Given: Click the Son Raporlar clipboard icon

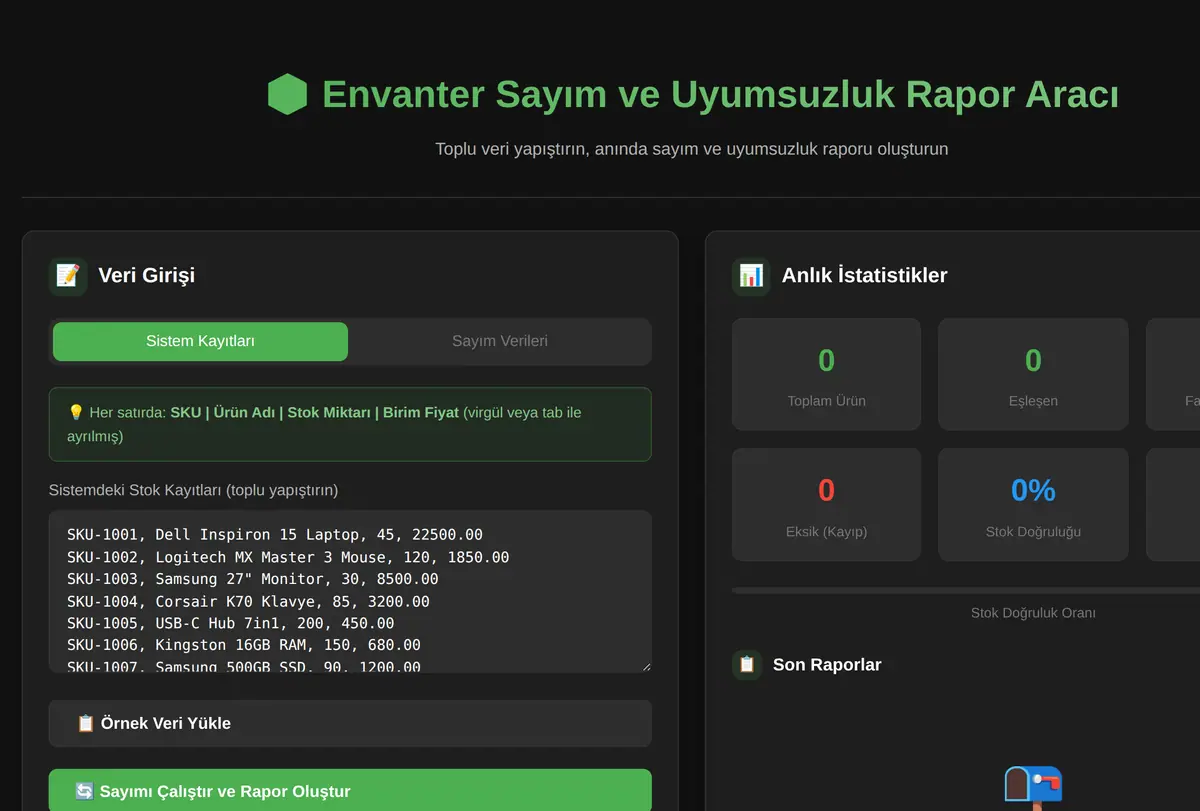Looking at the screenshot, I should (747, 665).
